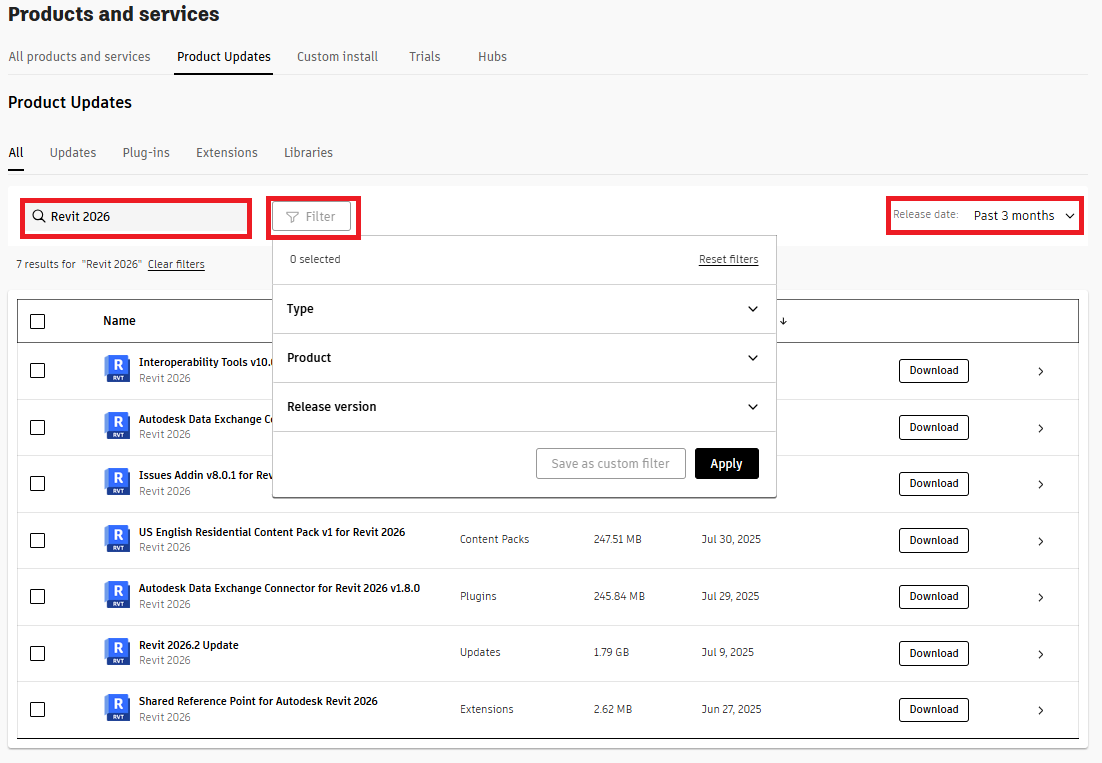Click the Revit icon for US English Residential Content Pack
Viewport: 1102px width, 763px height.
117,538
